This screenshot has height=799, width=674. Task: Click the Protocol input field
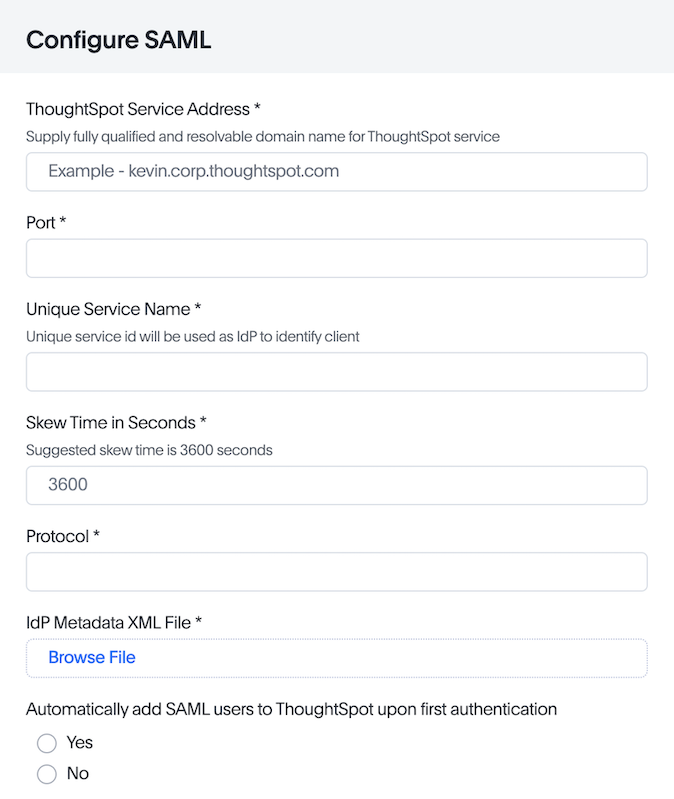[x=336, y=572]
